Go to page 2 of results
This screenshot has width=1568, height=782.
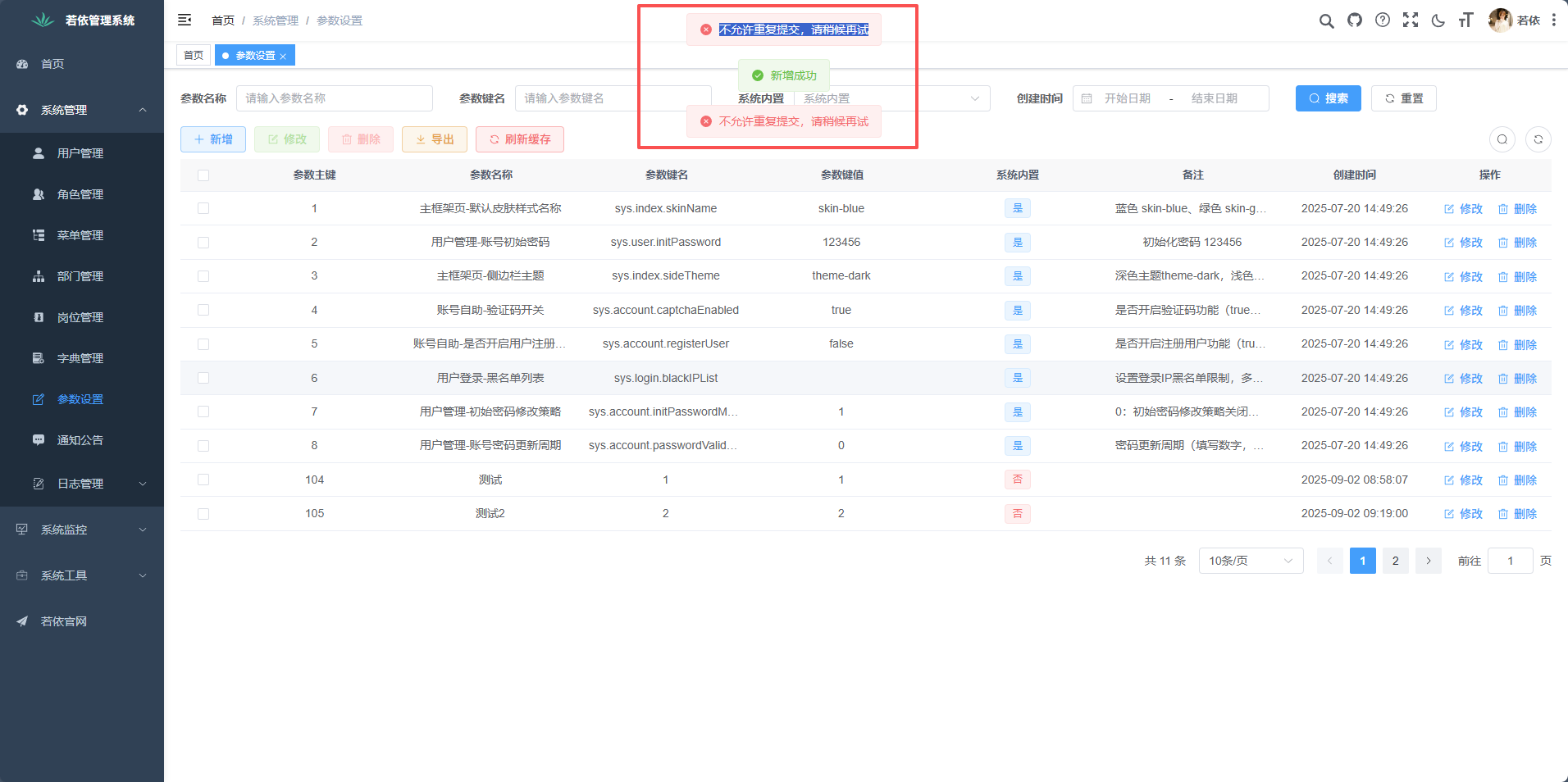click(x=1396, y=561)
